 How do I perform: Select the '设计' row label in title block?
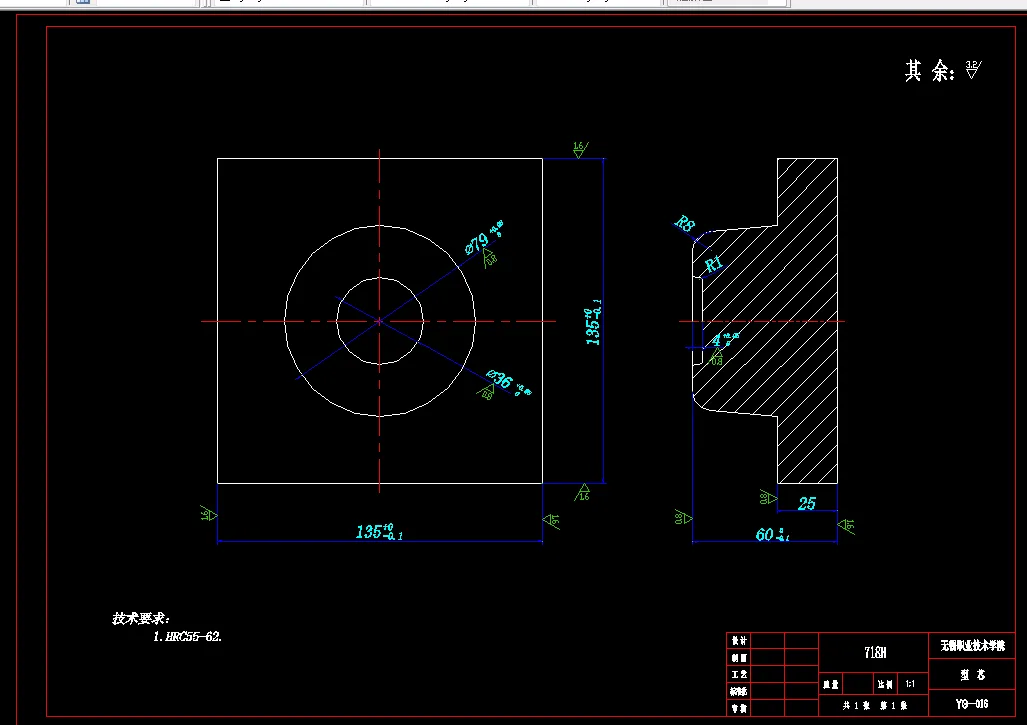(x=739, y=641)
